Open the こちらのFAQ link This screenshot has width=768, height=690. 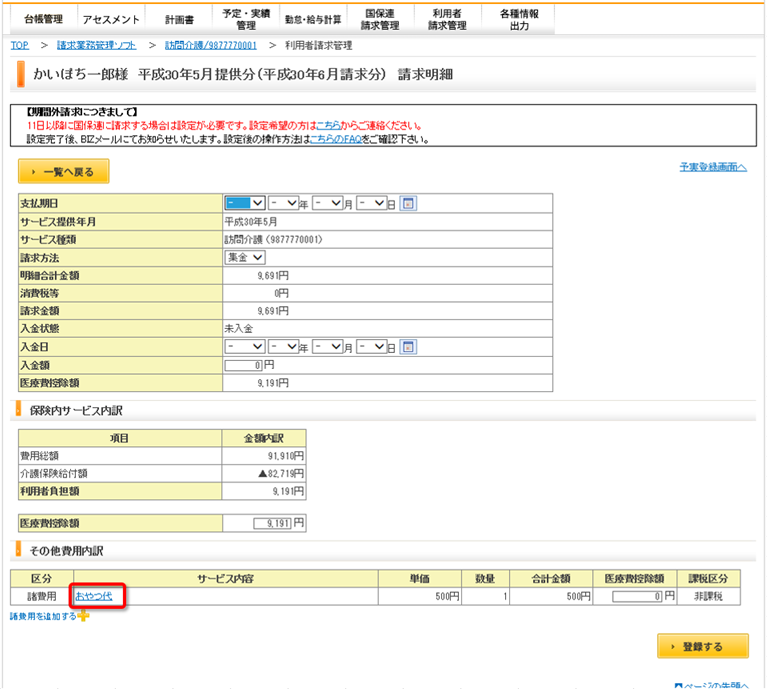pos(336,140)
